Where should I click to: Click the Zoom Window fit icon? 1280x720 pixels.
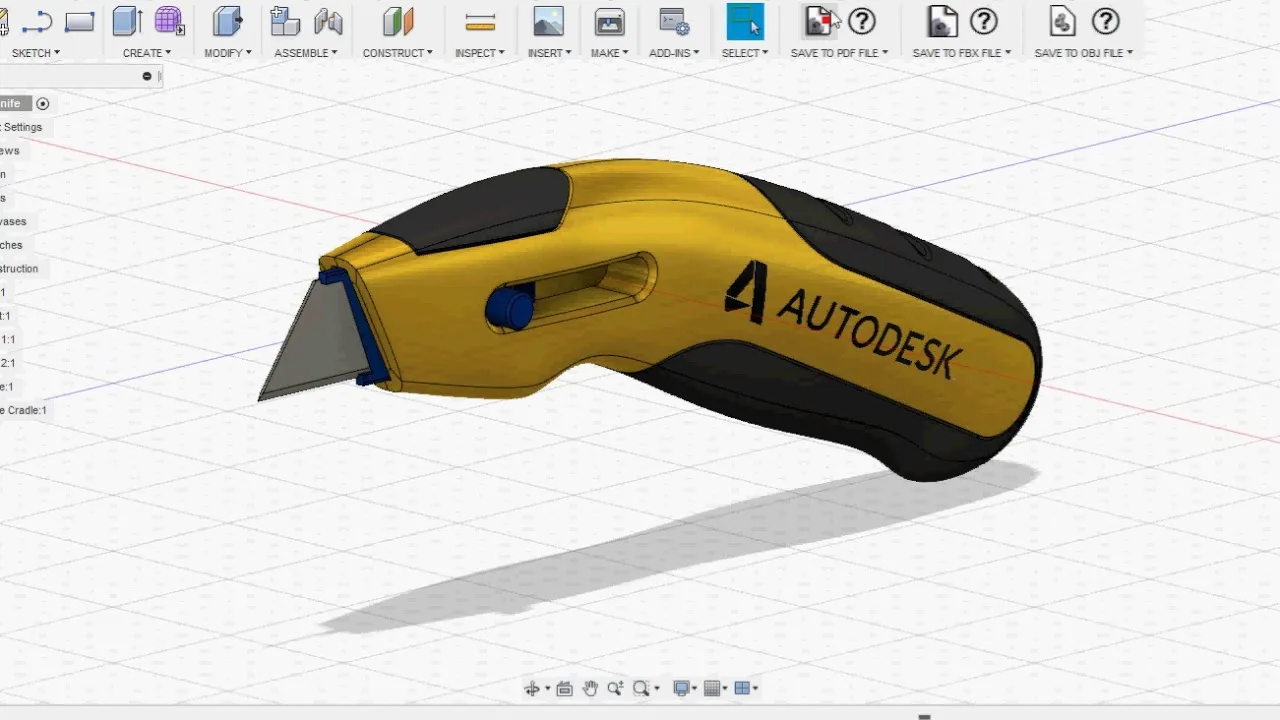(641, 688)
